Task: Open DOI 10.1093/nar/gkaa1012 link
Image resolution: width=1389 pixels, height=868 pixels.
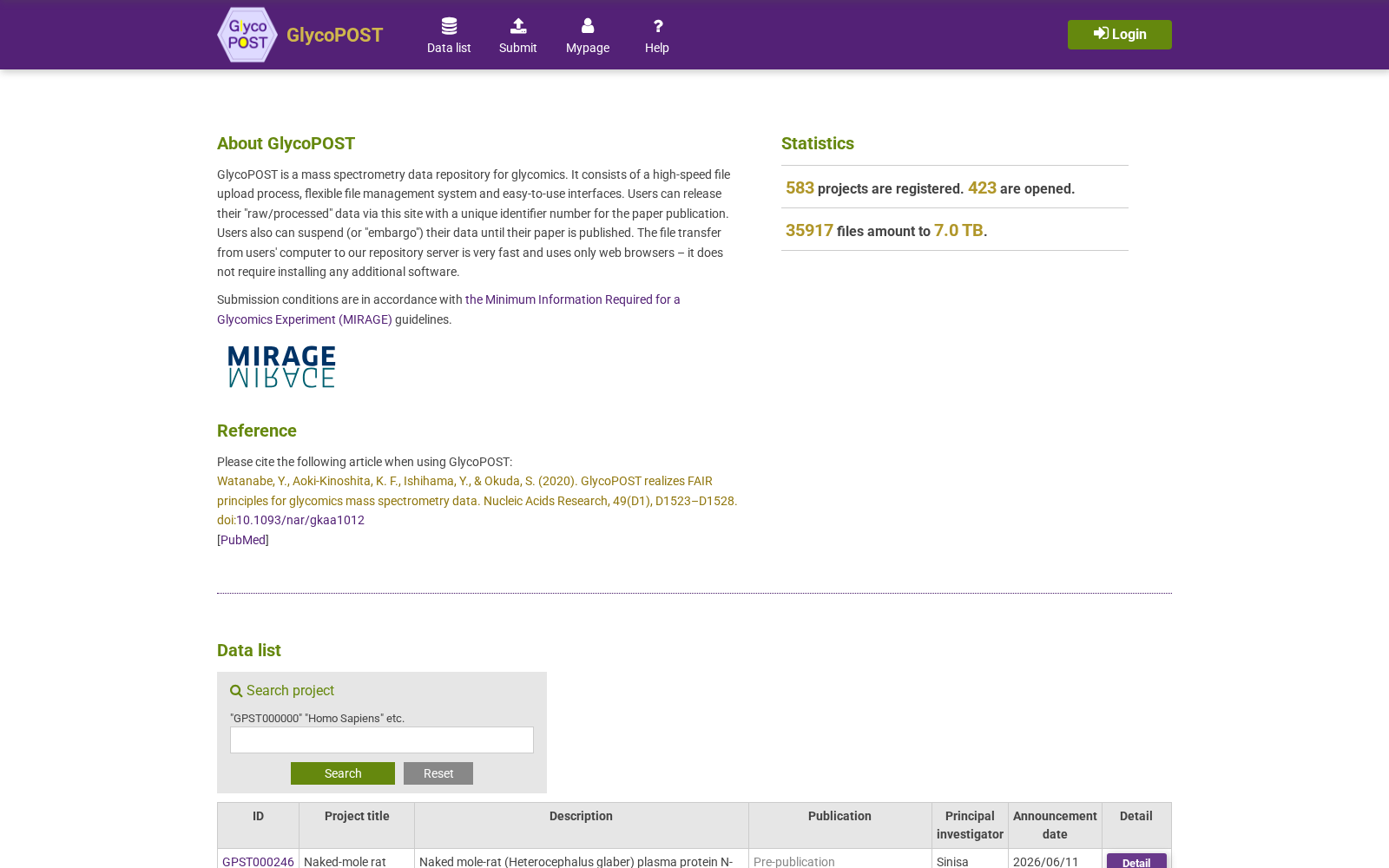Action: point(300,520)
